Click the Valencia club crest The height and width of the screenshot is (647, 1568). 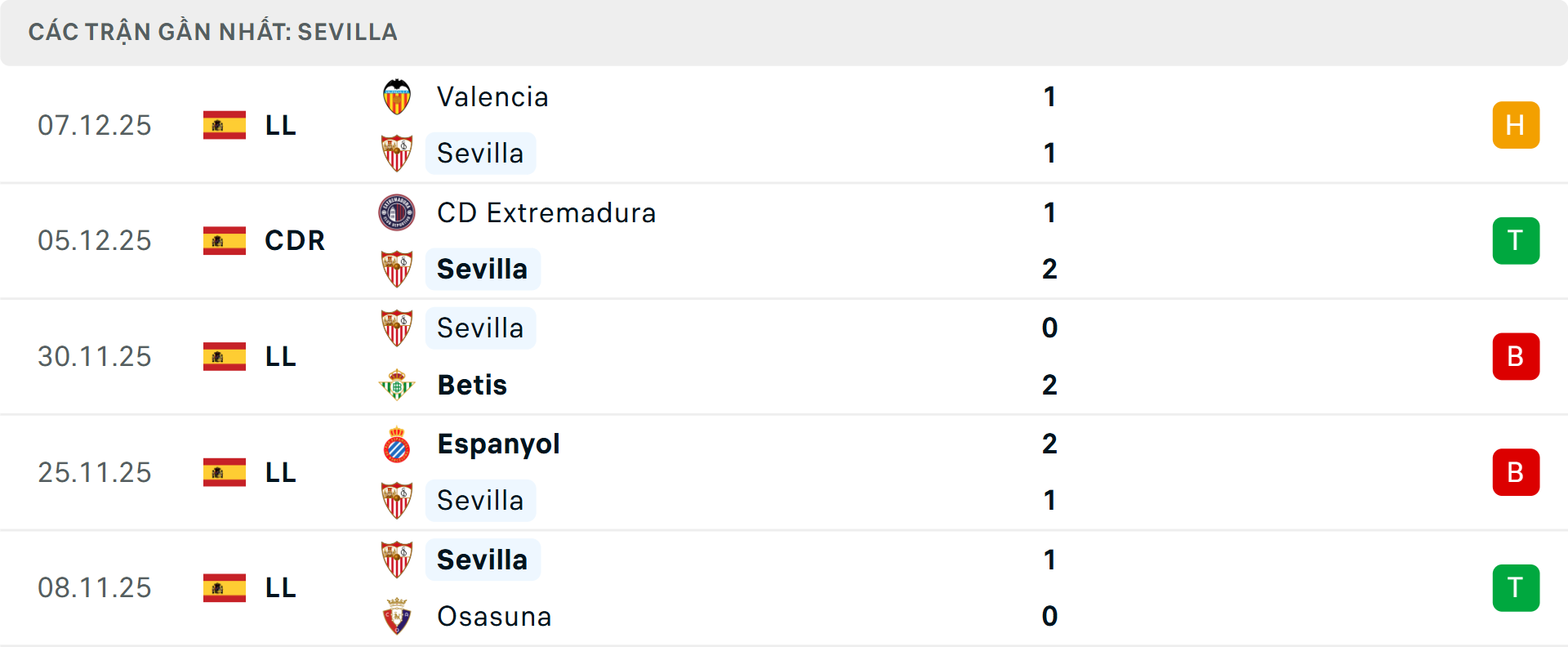(x=397, y=96)
